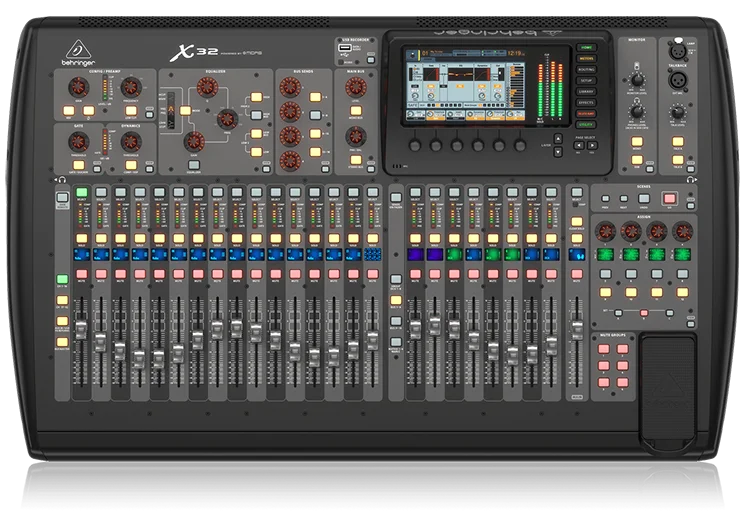
Task: Select the CH 17-32 input layer button
Action: click(x=62, y=300)
